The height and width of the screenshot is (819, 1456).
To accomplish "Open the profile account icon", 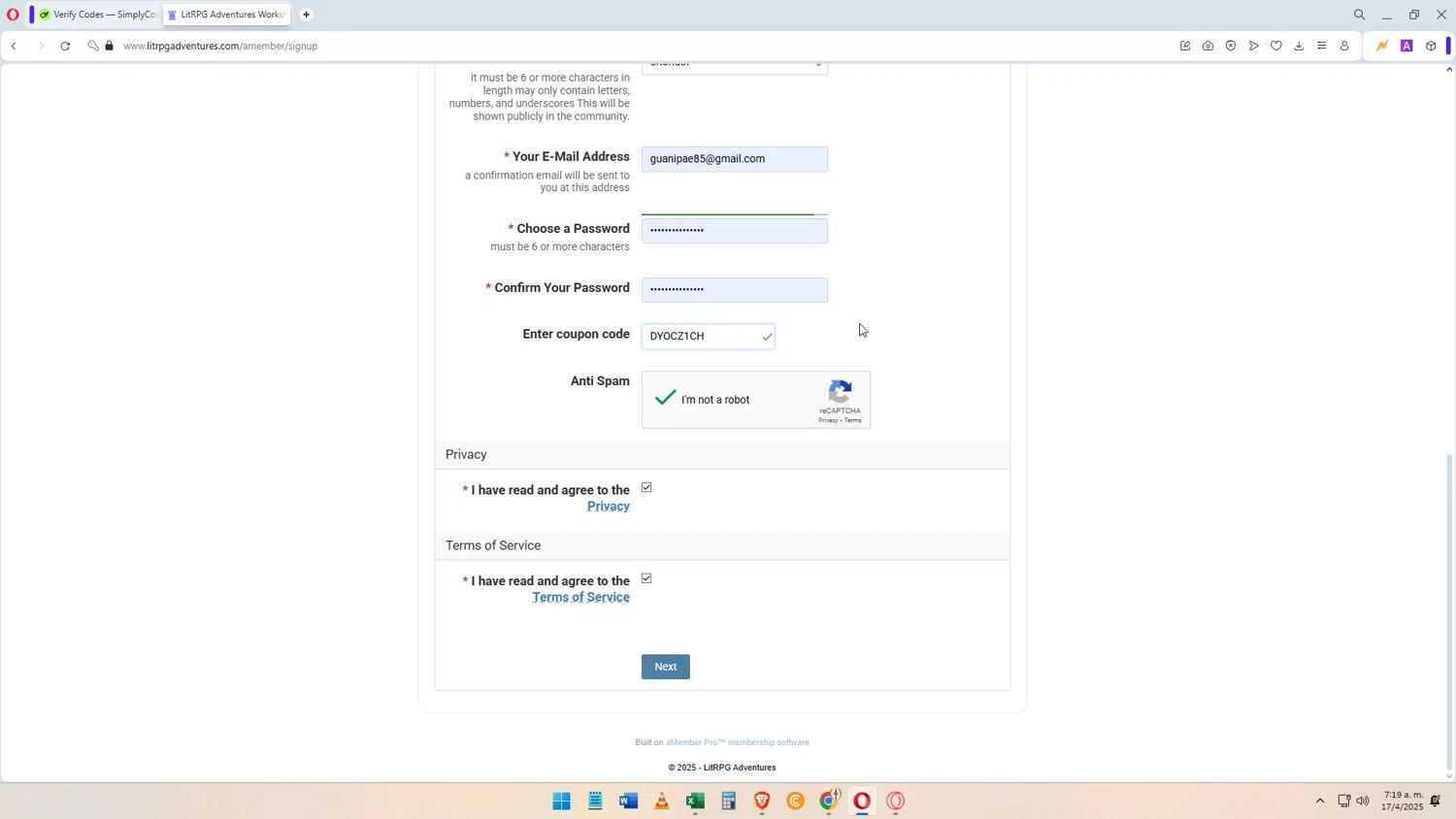I will (x=1344, y=46).
